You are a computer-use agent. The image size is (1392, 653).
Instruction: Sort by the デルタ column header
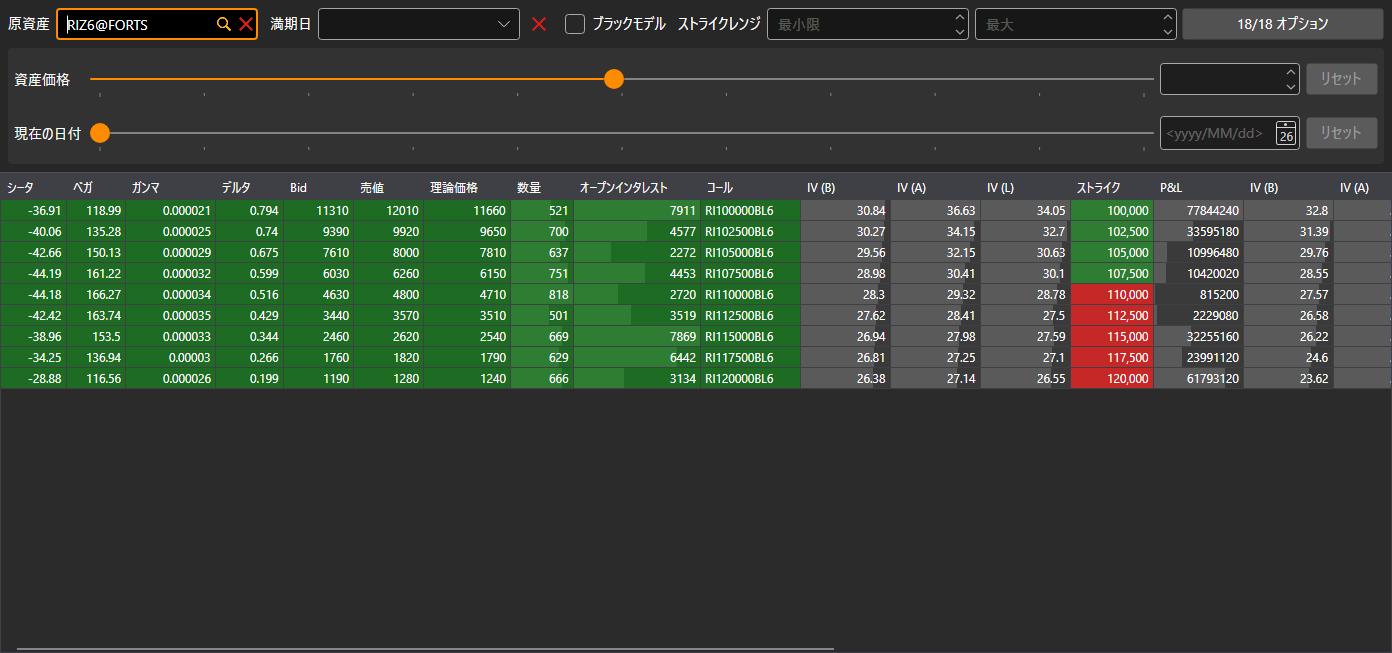point(249,187)
